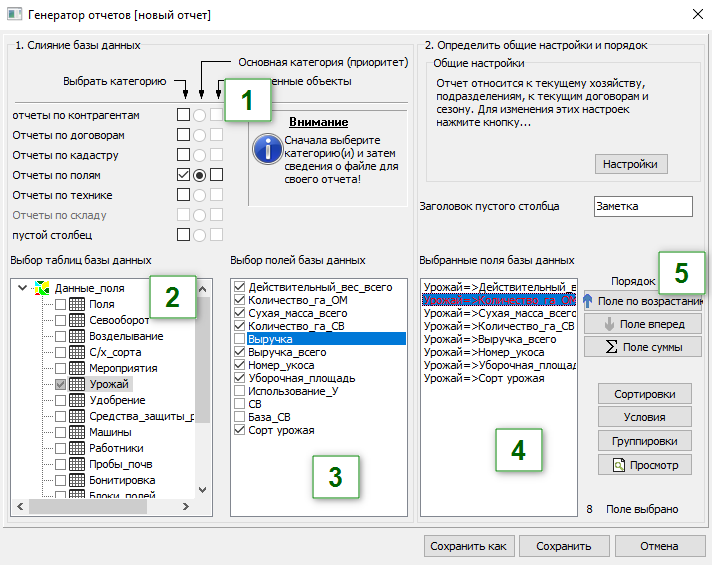Open the Настройки settings button
This screenshot has width=712, height=565.
pyautogui.click(x=631, y=164)
